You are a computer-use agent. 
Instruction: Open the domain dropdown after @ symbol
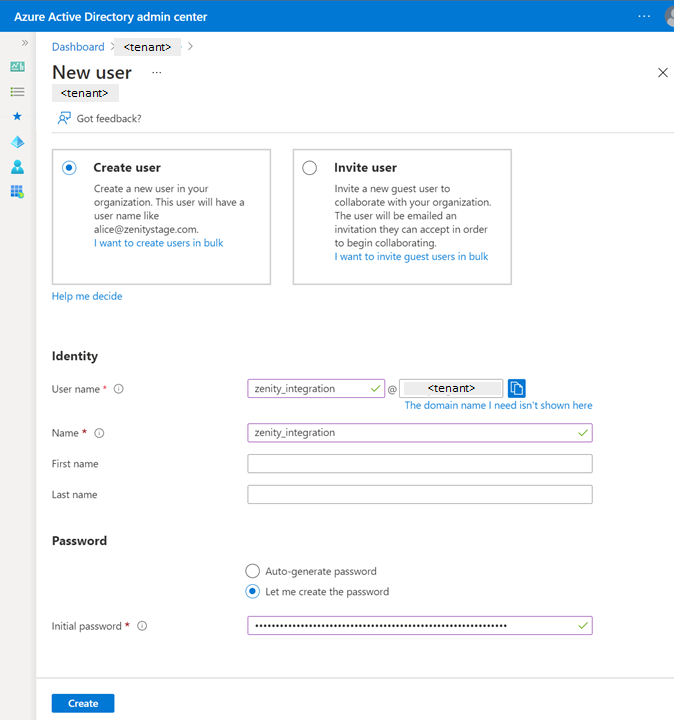[450, 389]
